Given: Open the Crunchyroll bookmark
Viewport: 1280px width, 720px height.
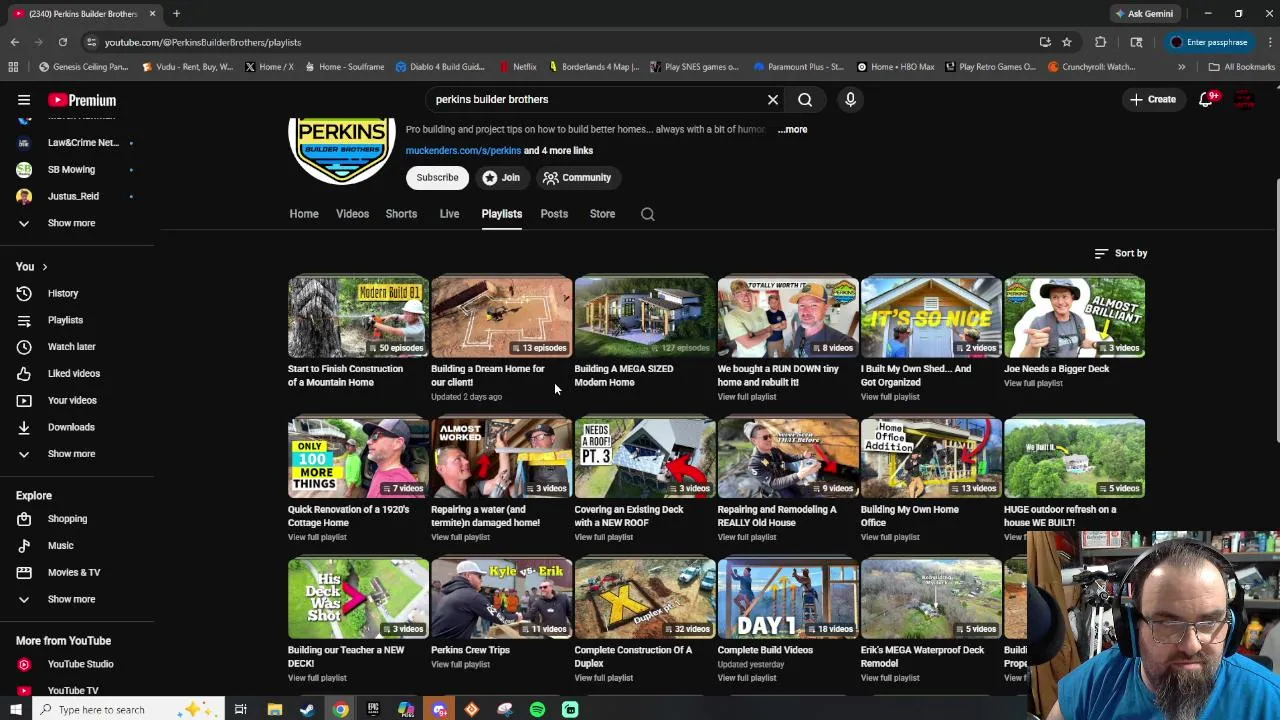Looking at the screenshot, I should pyautogui.click(x=1091, y=67).
